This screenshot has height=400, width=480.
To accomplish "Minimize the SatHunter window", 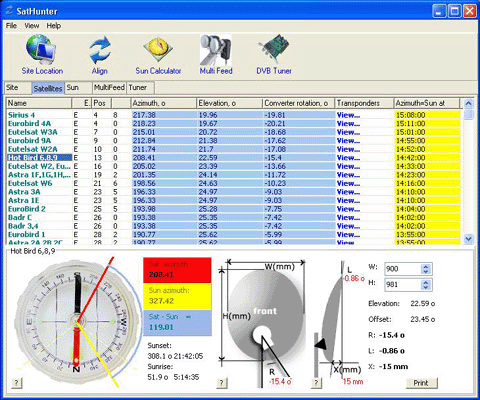I will (439, 11).
